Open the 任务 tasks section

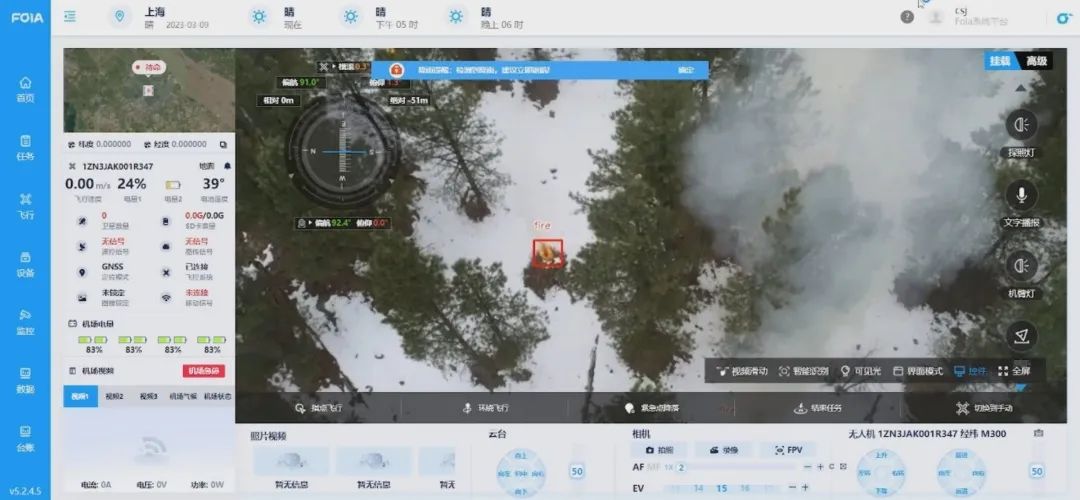(x=25, y=147)
